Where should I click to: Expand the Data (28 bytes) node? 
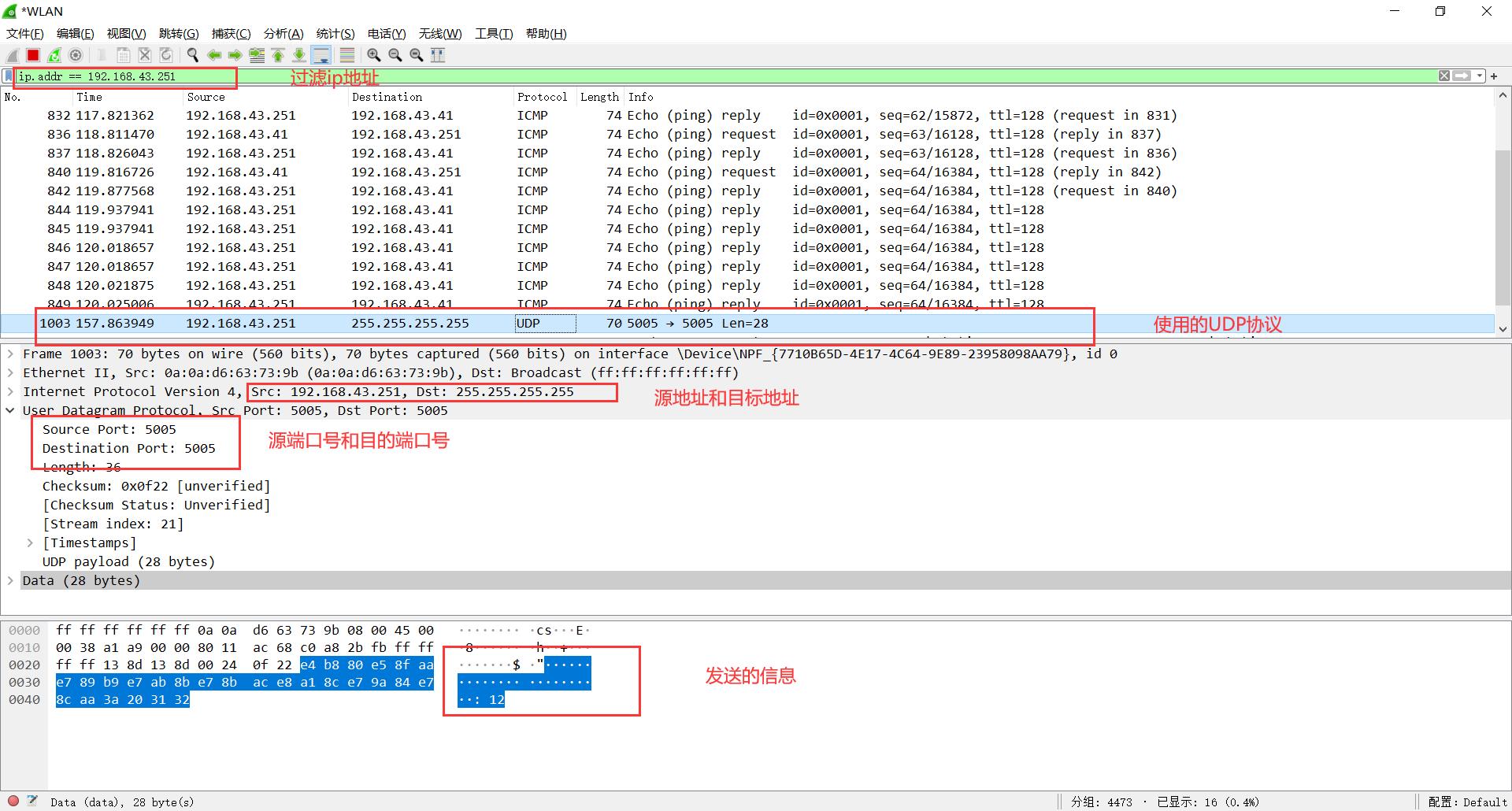coord(10,581)
